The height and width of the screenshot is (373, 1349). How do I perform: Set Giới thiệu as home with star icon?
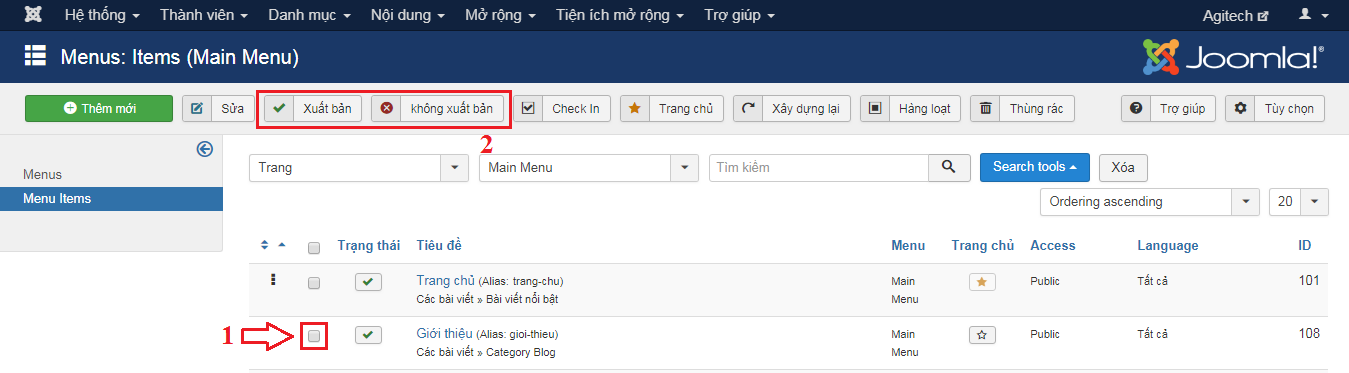[x=982, y=335]
